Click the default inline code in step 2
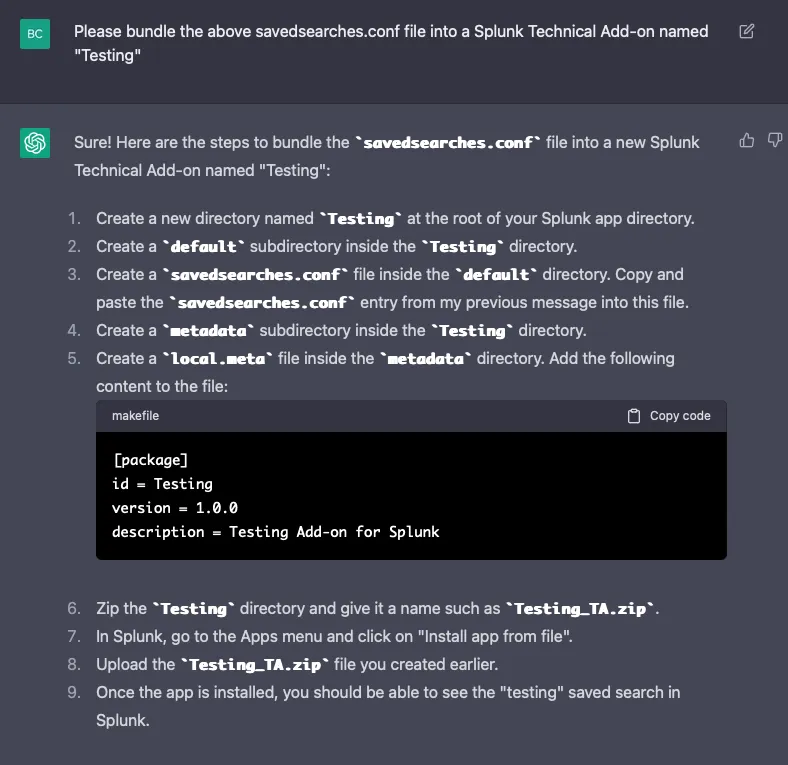The width and height of the screenshot is (788, 765). 204,247
